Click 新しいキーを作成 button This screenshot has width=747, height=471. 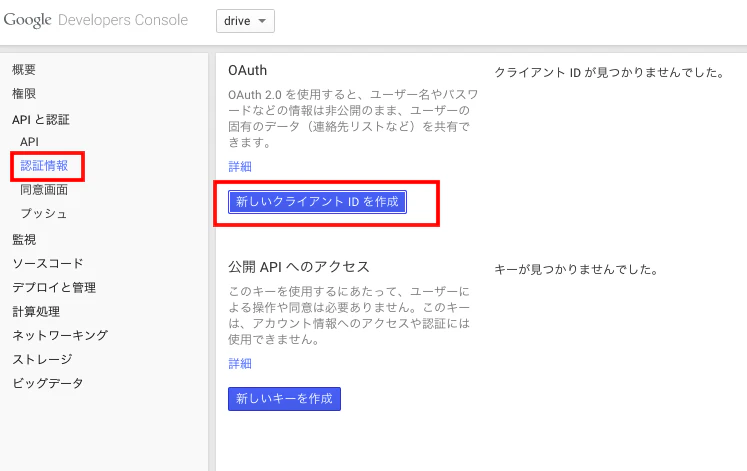284,399
